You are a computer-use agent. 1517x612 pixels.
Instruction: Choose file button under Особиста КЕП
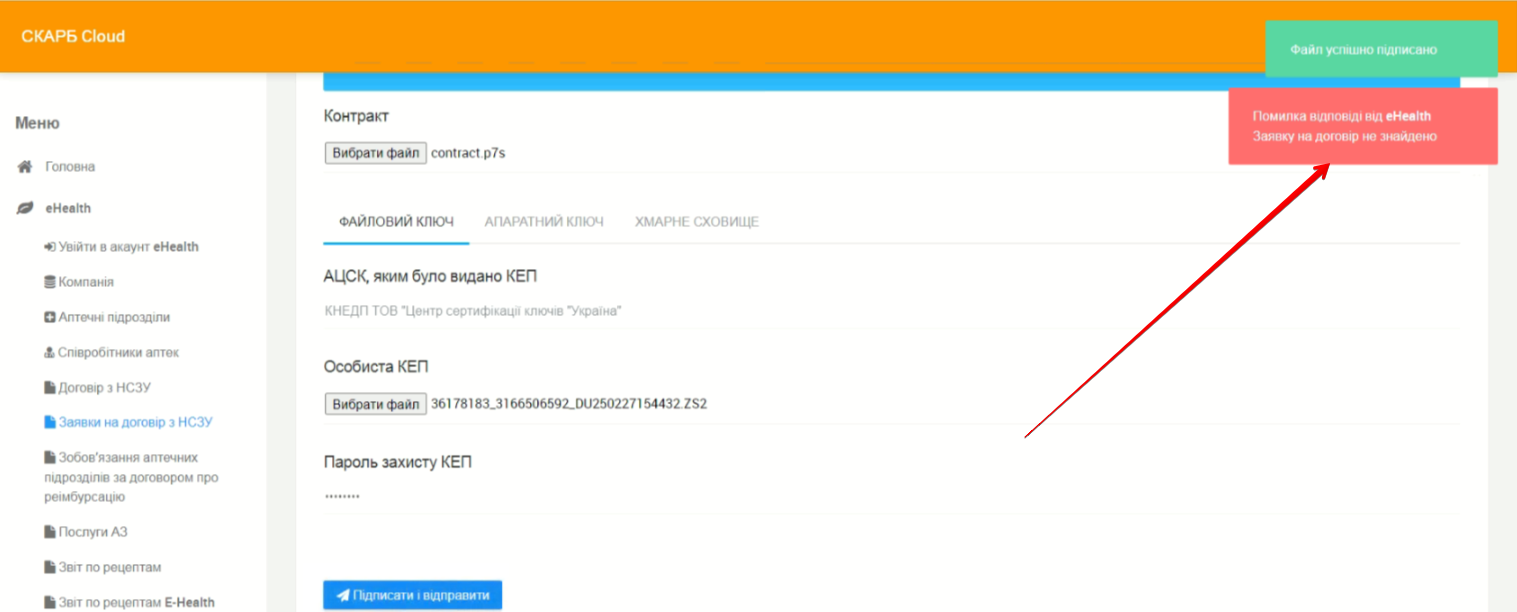point(375,404)
